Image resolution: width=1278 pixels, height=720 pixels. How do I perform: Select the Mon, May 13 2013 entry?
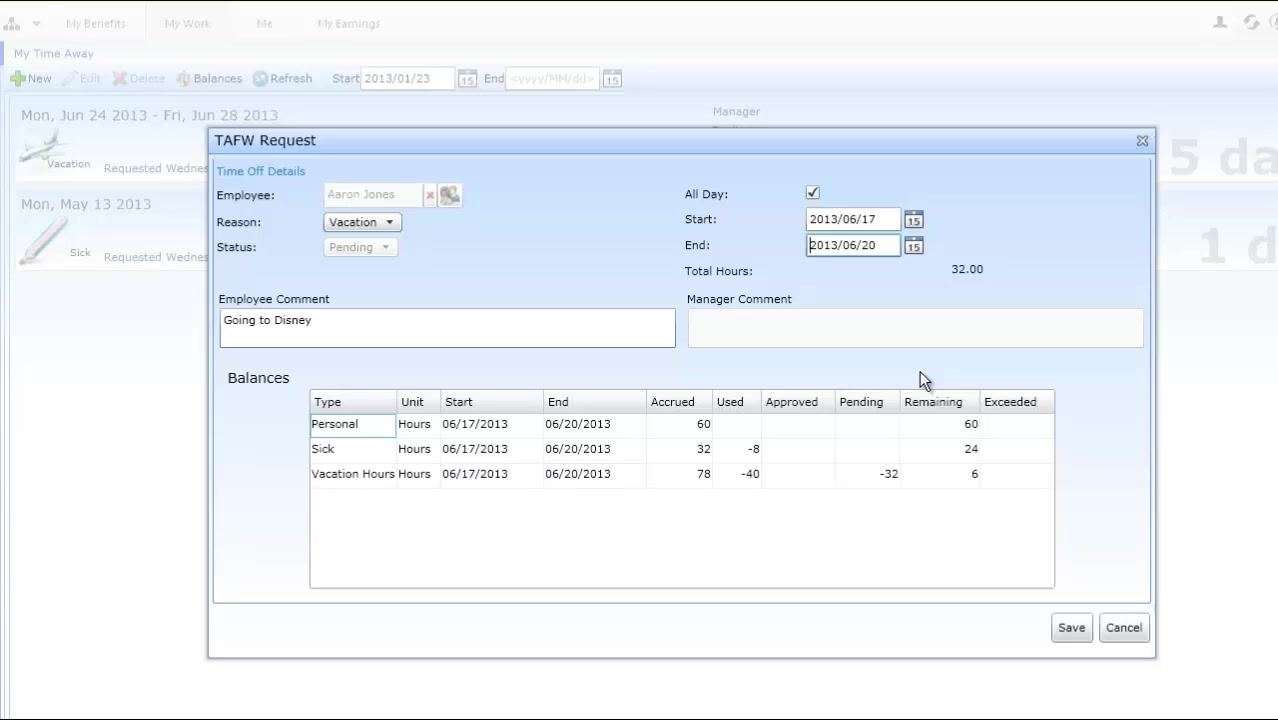[86, 204]
